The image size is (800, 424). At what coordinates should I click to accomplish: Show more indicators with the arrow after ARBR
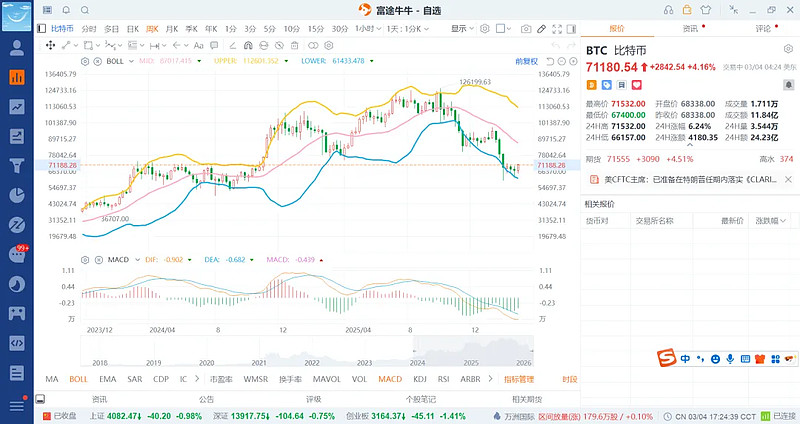click(490, 379)
